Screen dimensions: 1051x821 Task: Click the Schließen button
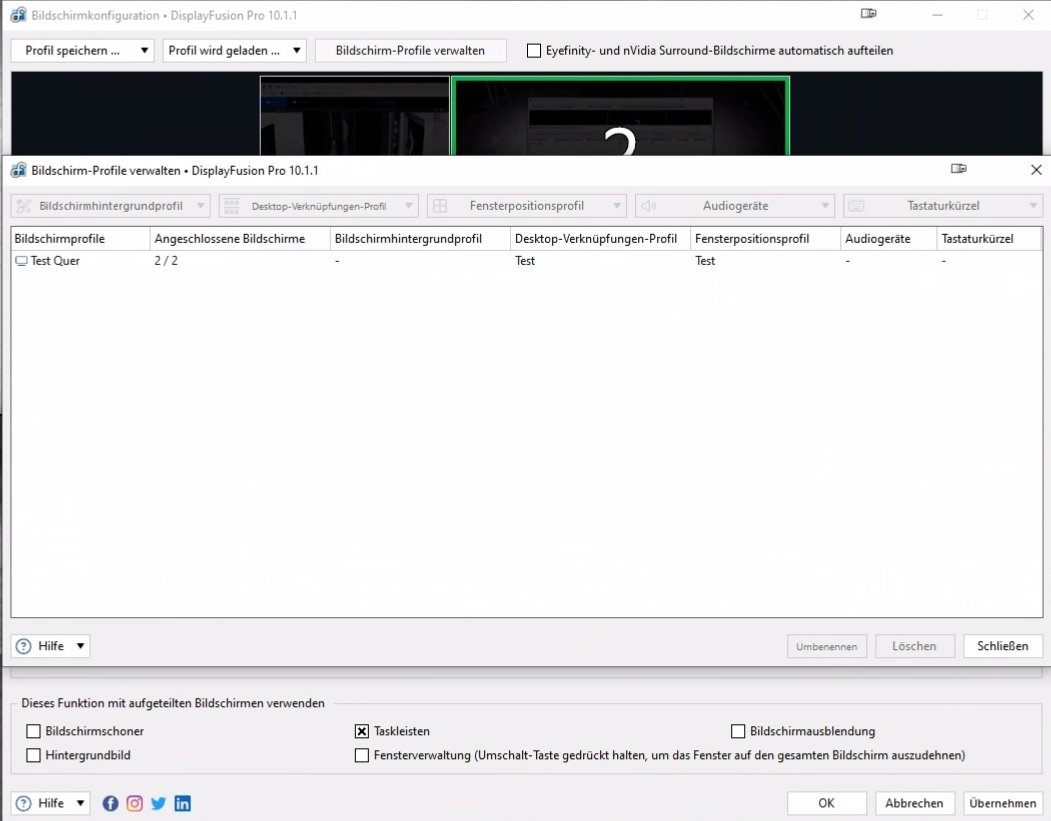[1003, 646]
